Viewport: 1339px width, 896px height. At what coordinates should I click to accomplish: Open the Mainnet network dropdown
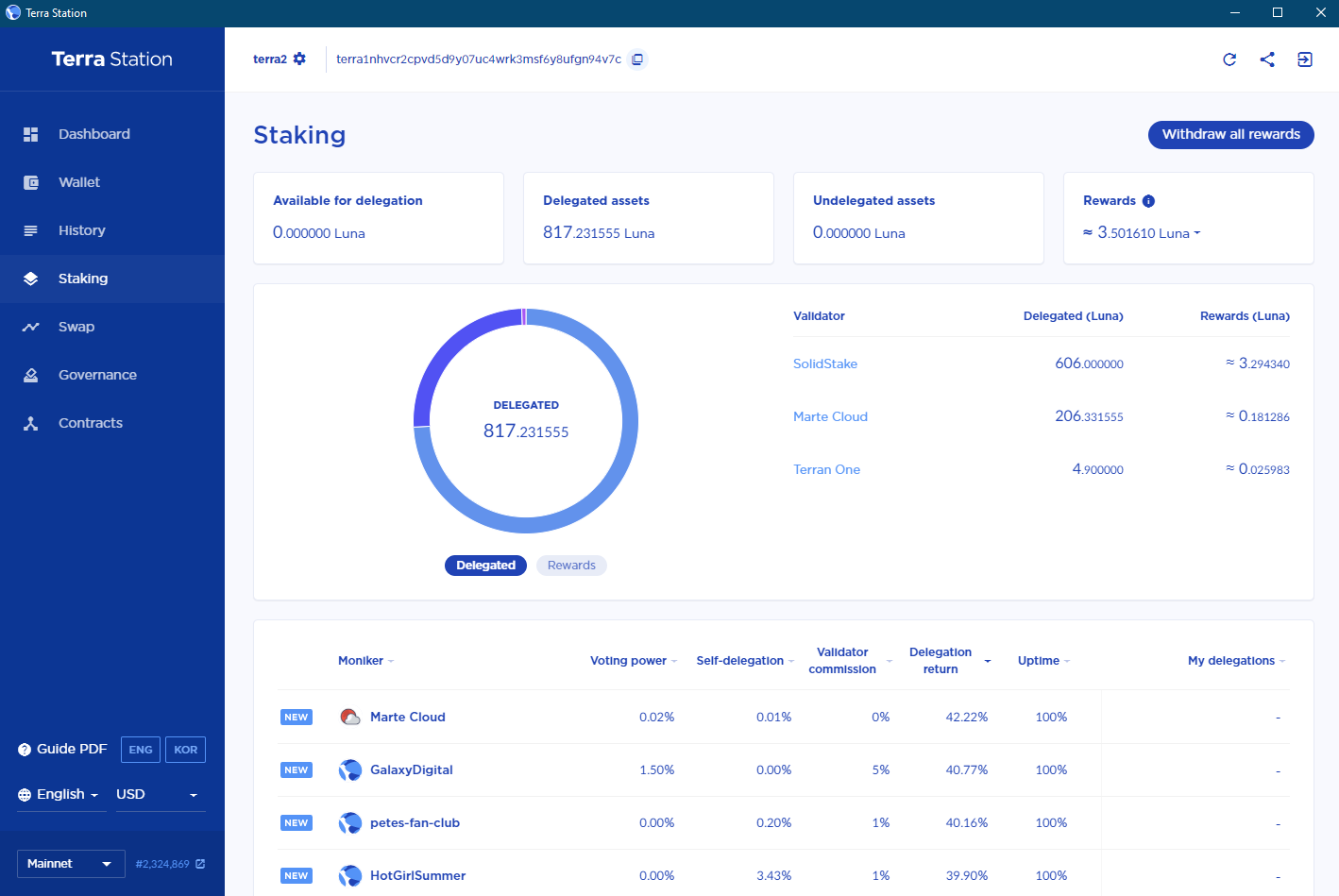point(71,864)
